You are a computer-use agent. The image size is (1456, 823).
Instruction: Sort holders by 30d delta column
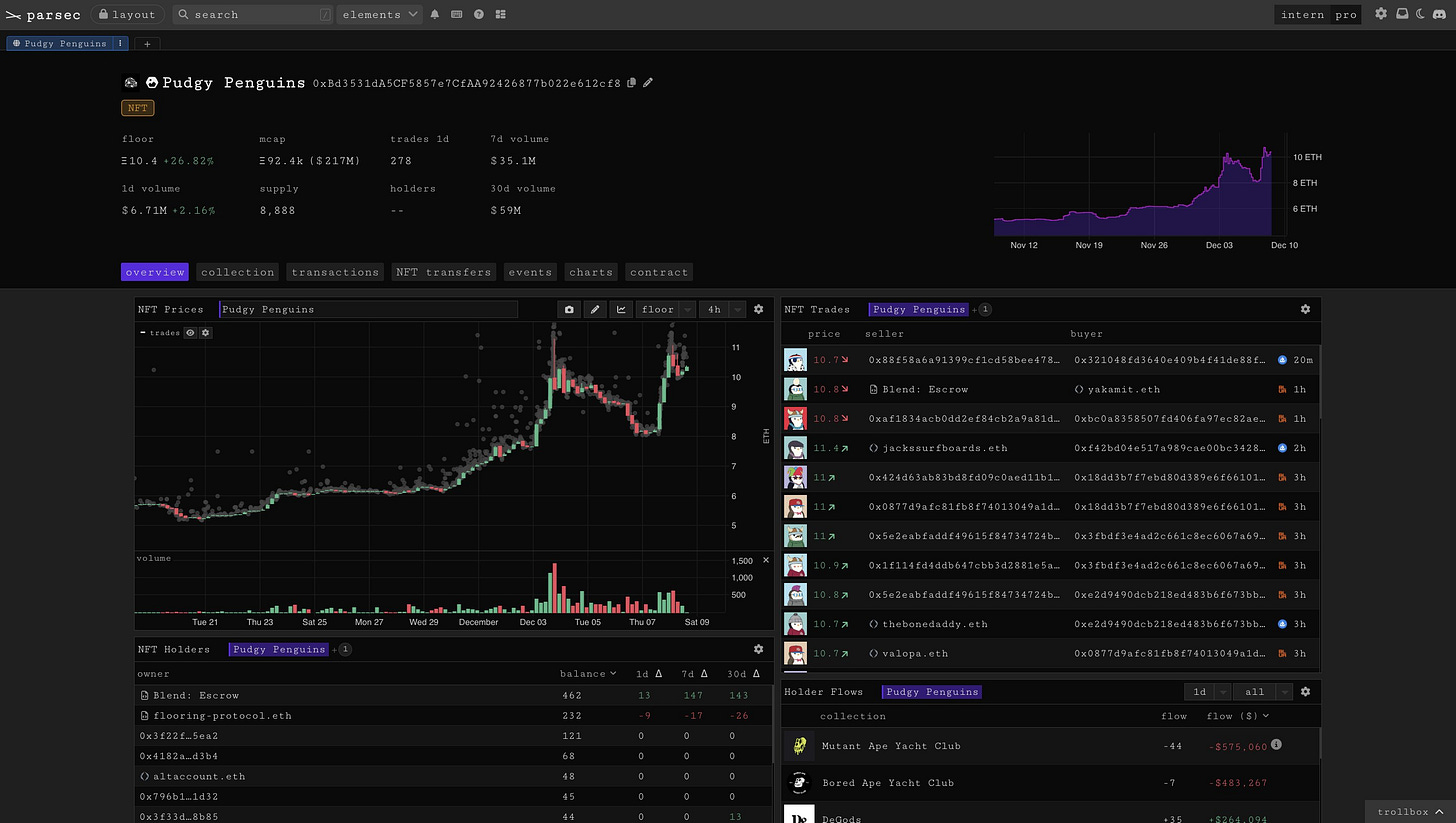[745, 674]
